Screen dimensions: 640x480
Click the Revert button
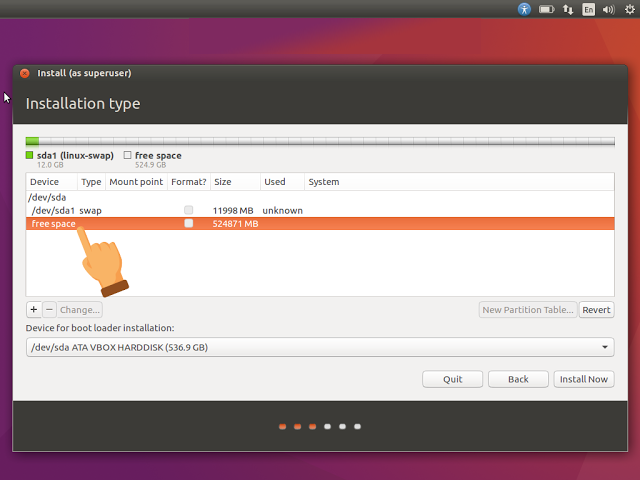(596, 310)
